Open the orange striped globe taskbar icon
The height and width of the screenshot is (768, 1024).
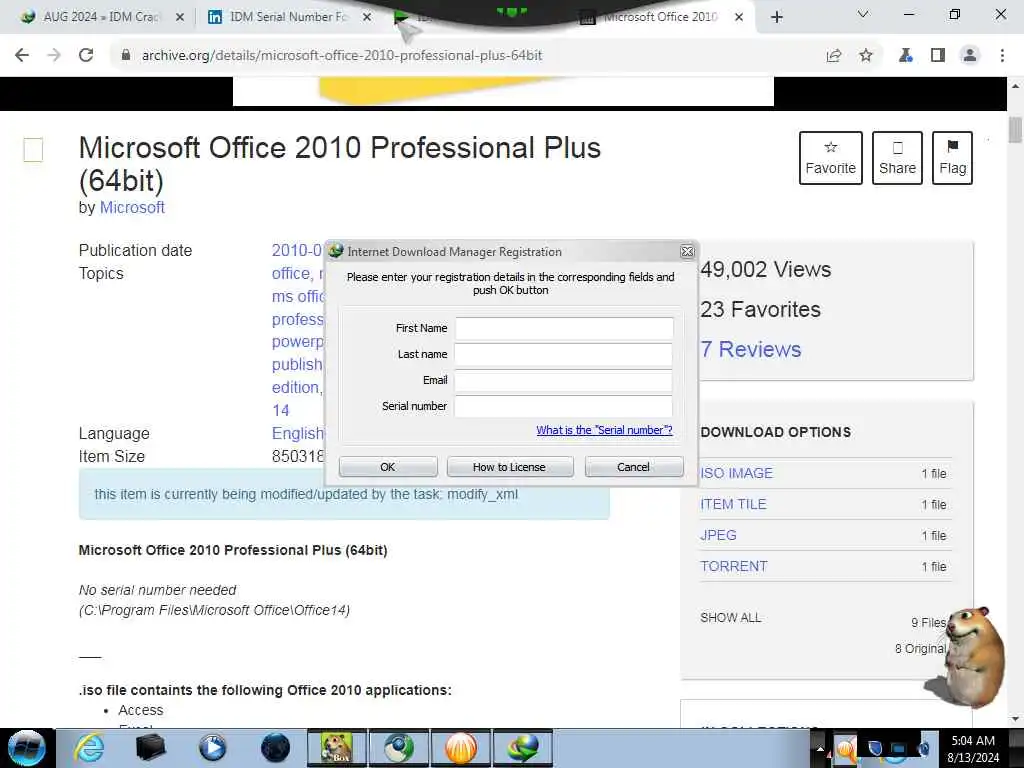click(x=461, y=748)
